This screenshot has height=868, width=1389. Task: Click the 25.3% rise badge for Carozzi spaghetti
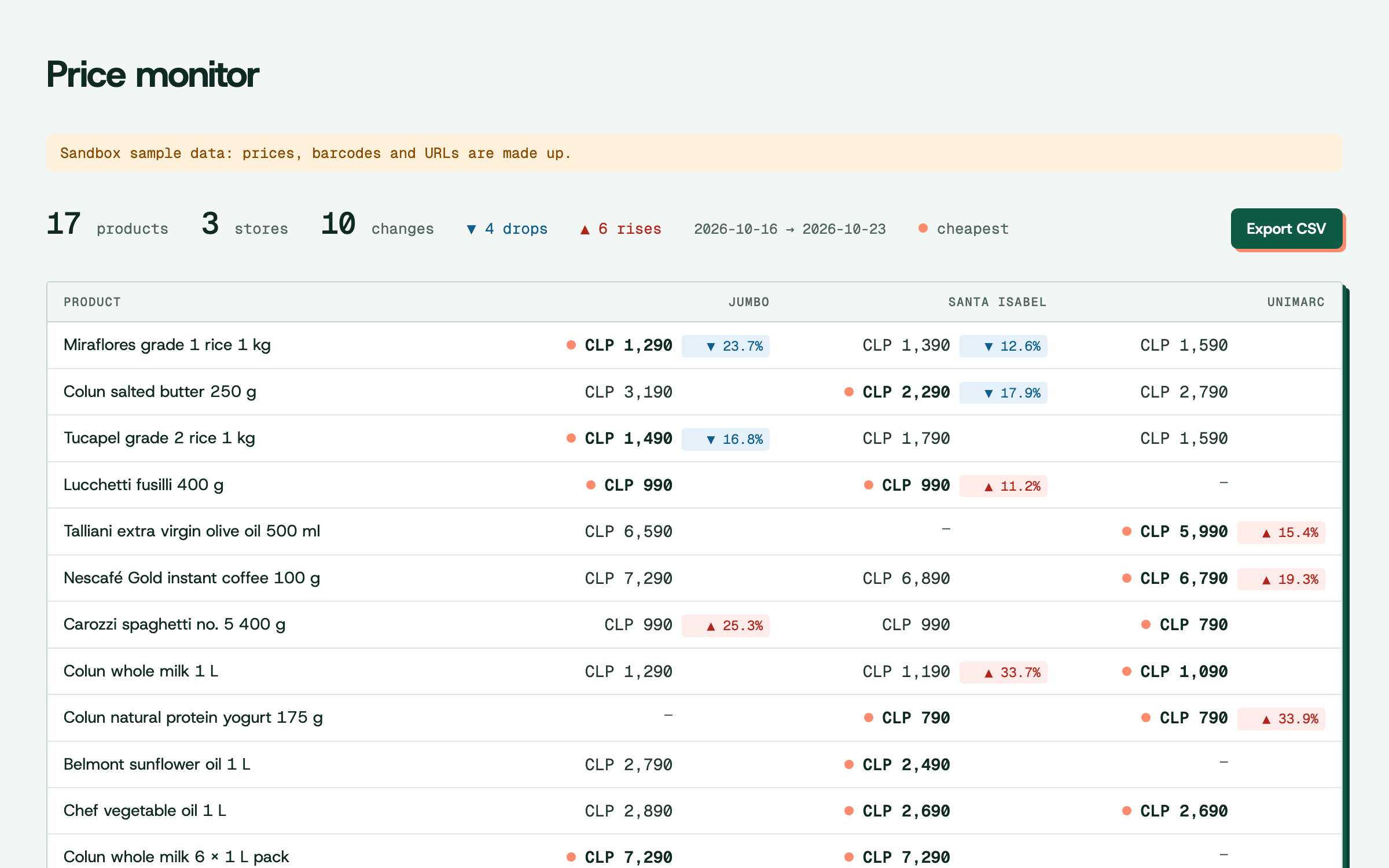click(x=726, y=626)
